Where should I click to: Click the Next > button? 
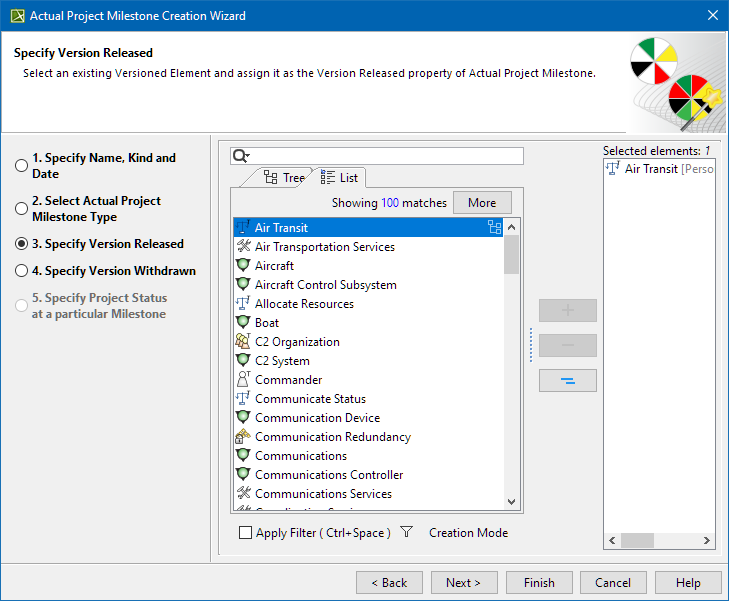(463, 583)
